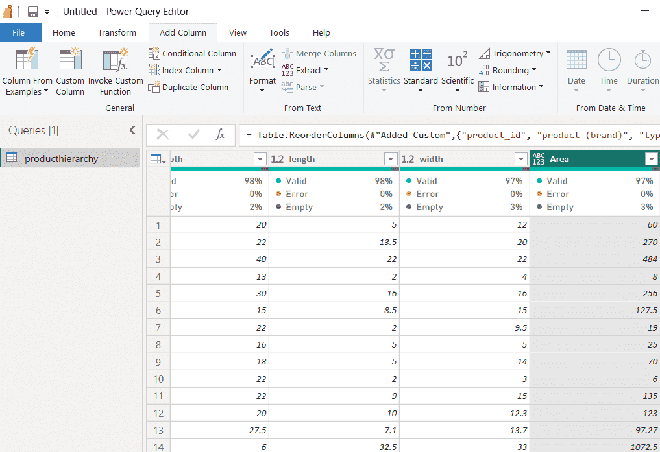660x452 pixels.
Task: Switch to the Home tab
Action: 64,33
